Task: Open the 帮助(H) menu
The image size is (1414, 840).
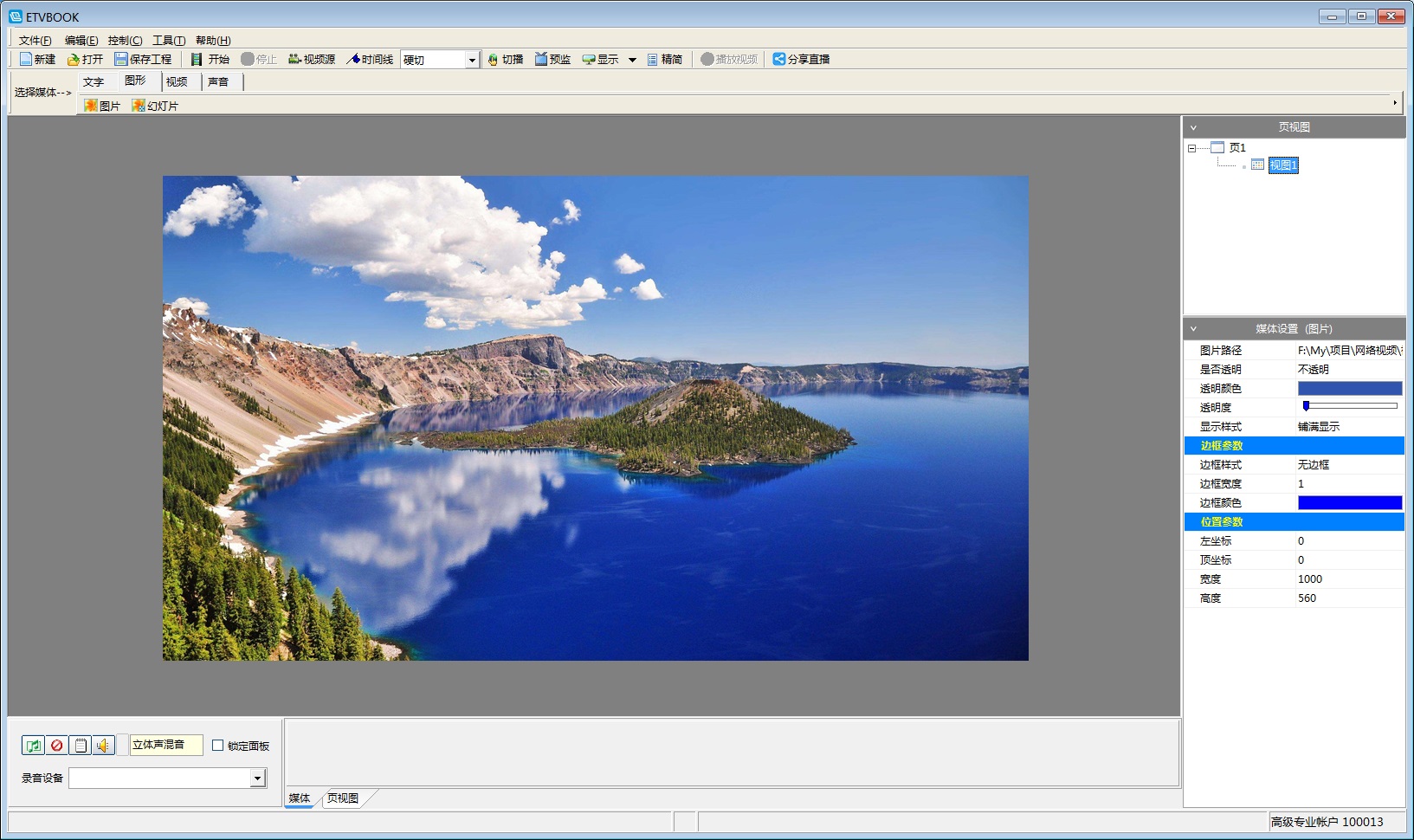Action: click(213, 41)
